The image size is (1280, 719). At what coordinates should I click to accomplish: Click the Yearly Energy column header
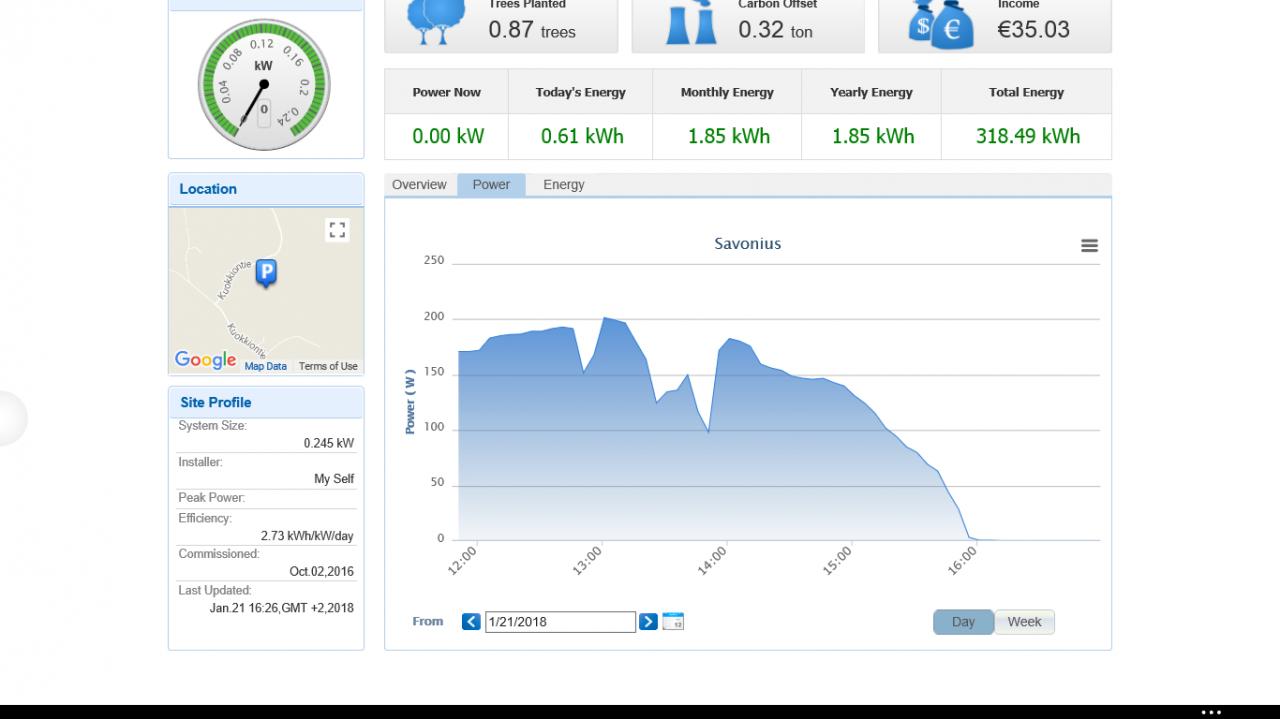(x=871, y=92)
